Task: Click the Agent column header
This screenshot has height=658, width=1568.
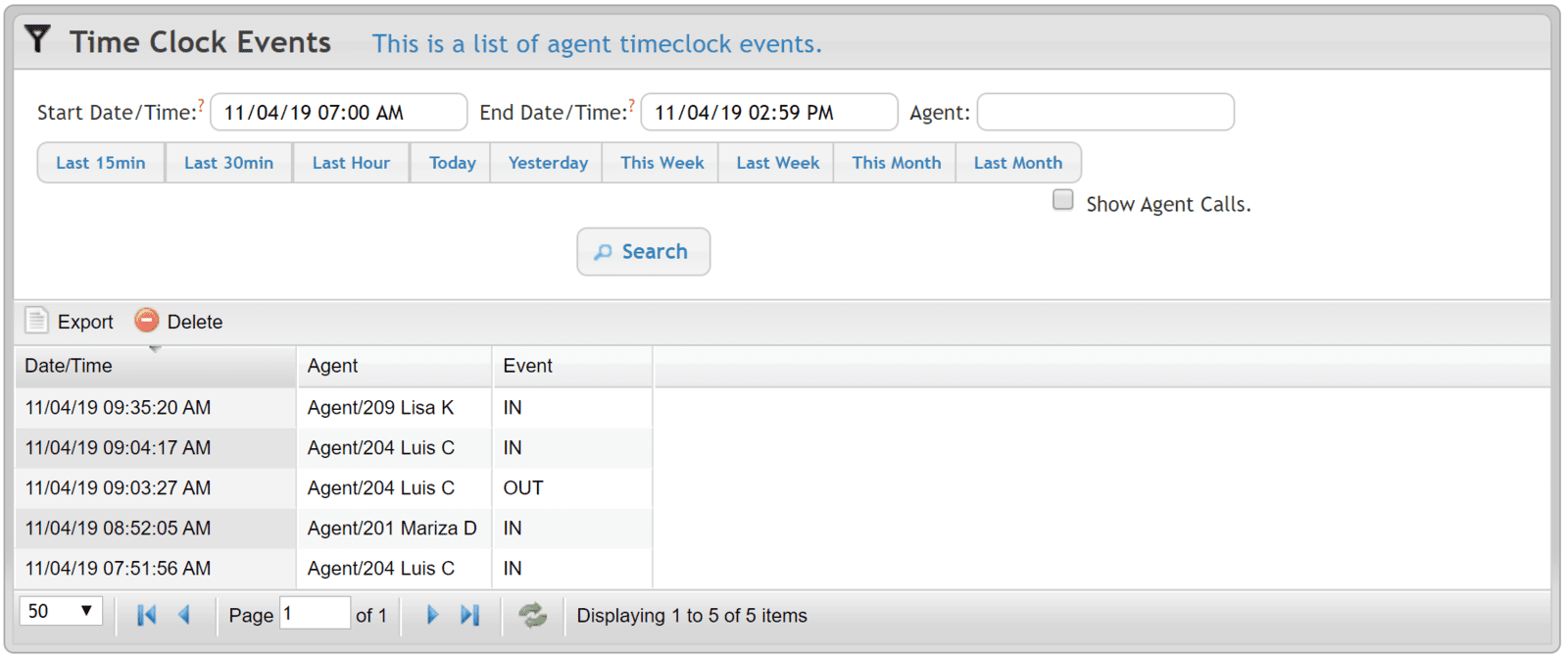Action: coord(333,366)
